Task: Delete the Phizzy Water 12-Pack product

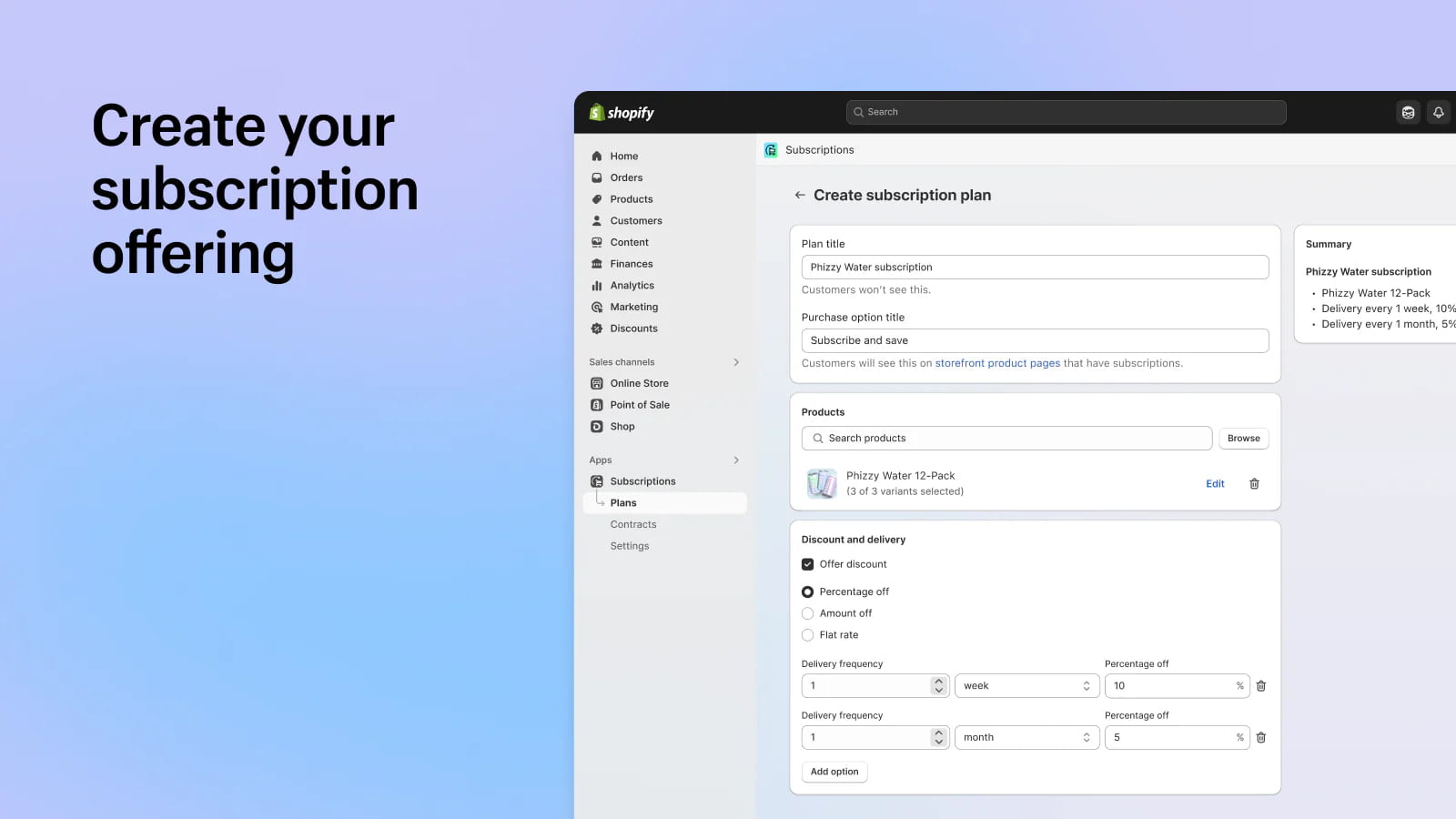Action: pyautogui.click(x=1254, y=484)
